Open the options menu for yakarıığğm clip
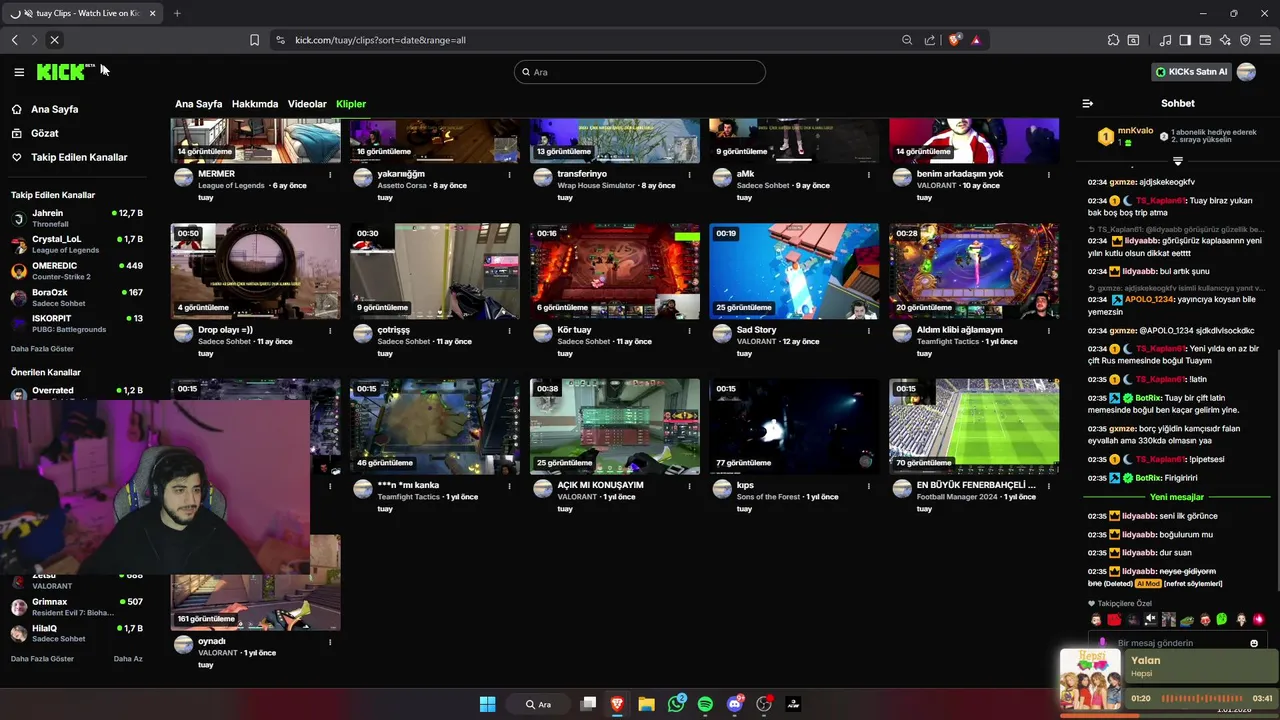 (509, 175)
